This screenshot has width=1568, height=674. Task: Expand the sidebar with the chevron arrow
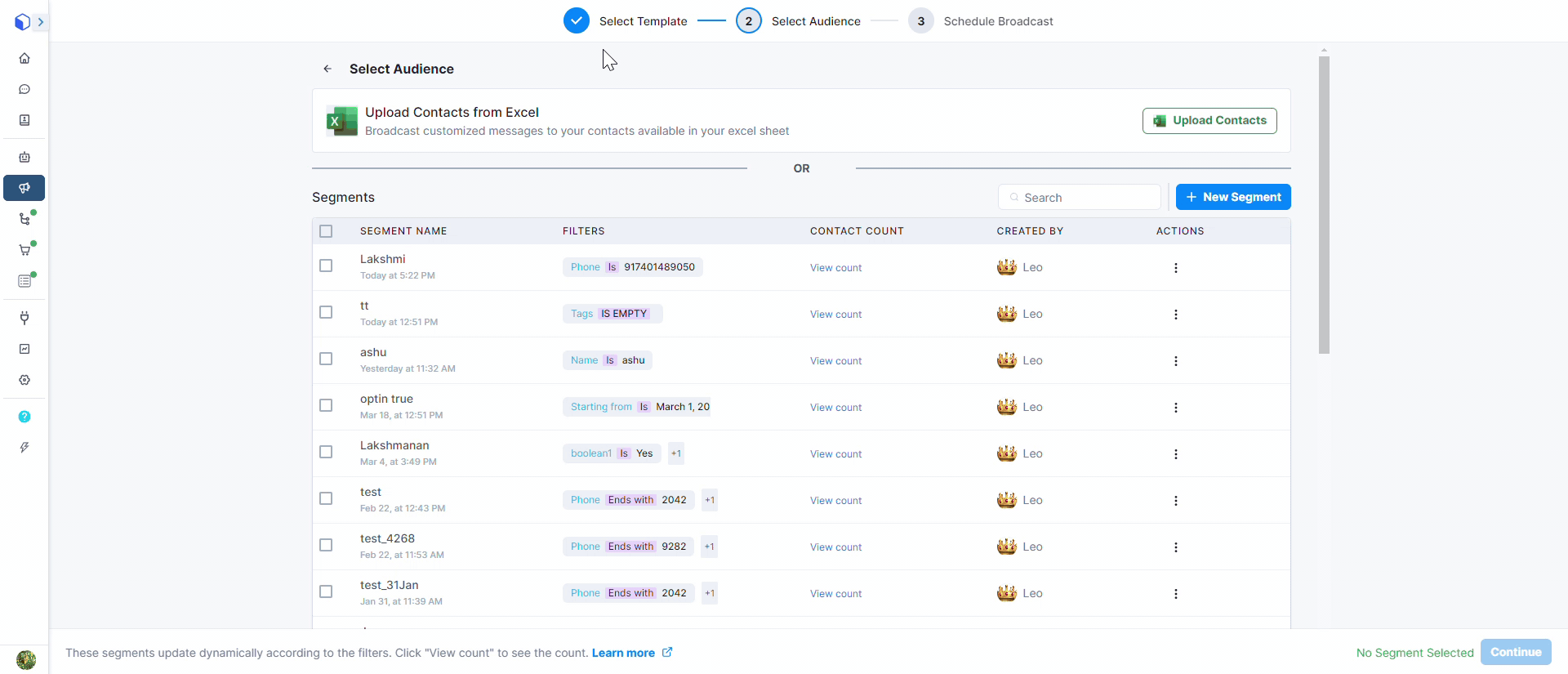point(40,22)
